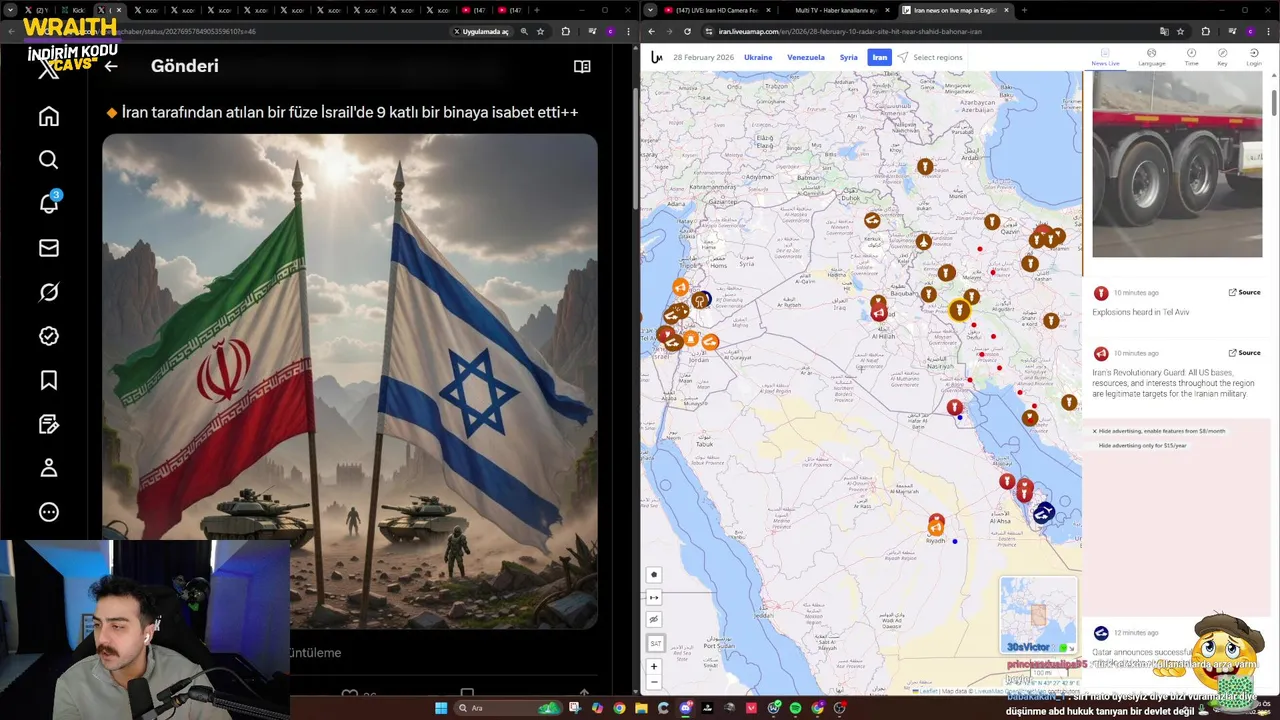
Task: Bookmark page star in left browser
Action: click(x=540, y=31)
